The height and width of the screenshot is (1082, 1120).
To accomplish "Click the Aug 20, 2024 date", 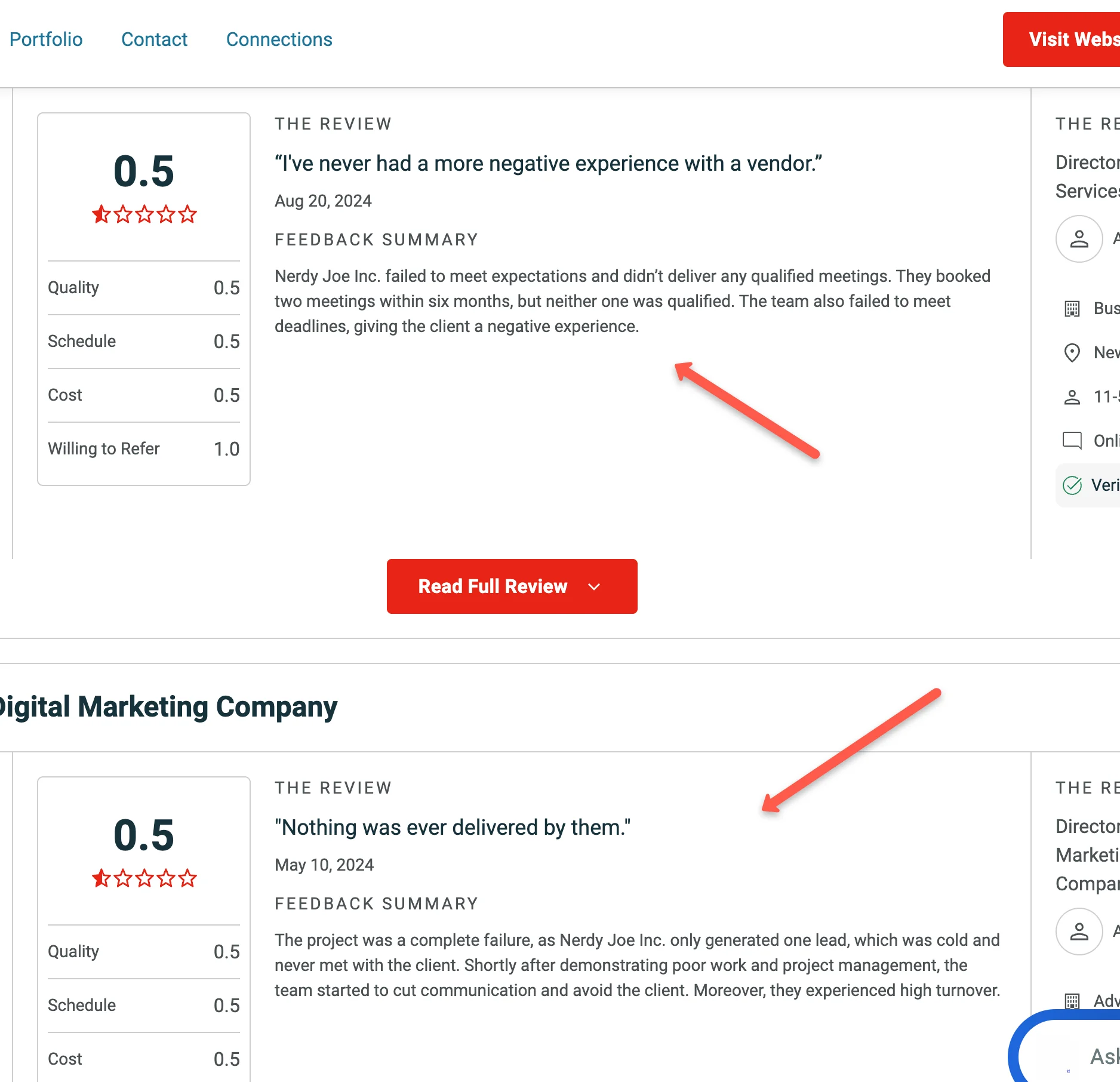I will click(x=323, y=201).
